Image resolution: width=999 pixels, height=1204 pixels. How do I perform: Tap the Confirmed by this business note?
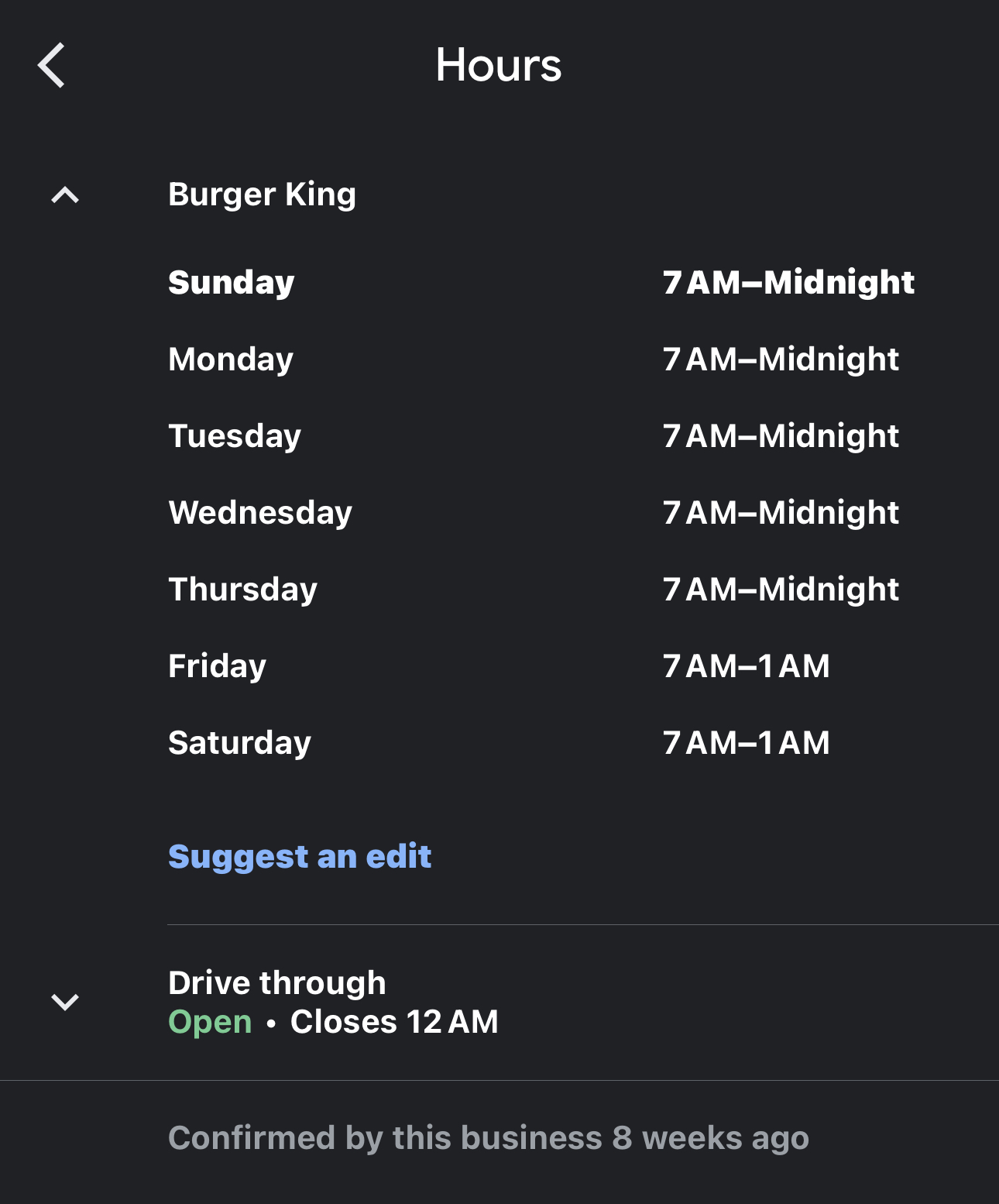489,1138
